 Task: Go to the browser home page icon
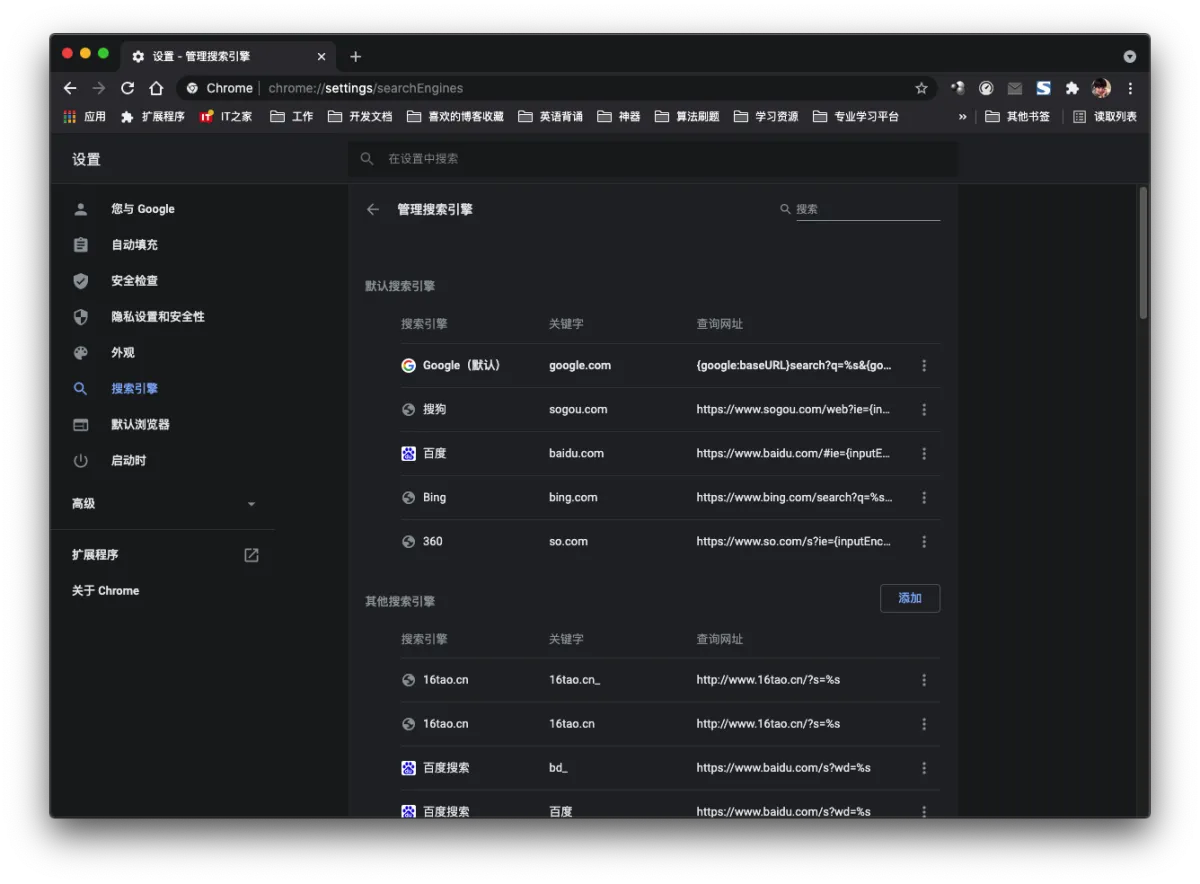coord(156,88)
